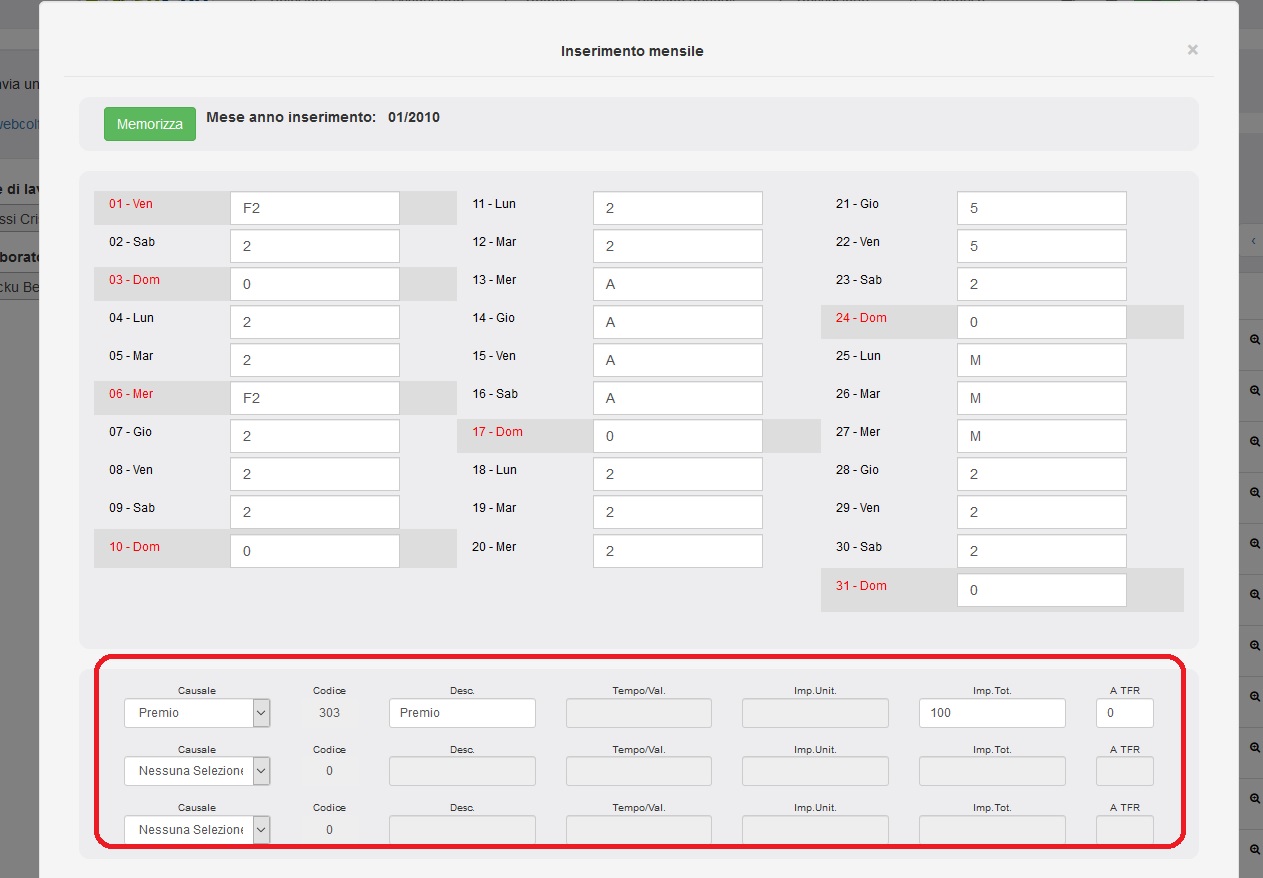Click the field for 25 - Lun
1263x878 pixels.
1041,361
